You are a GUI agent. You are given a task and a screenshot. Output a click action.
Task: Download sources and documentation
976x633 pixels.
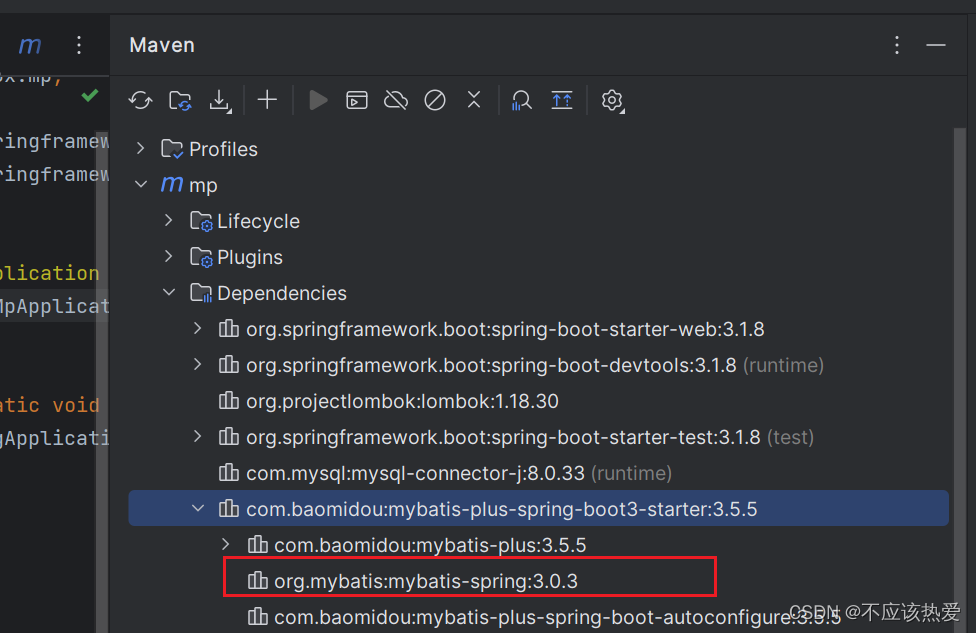[x=219, y=100]
